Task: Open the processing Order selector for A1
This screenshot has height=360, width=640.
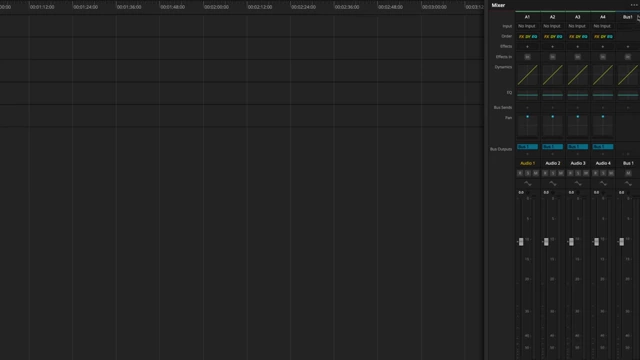Action: (527, 37)
